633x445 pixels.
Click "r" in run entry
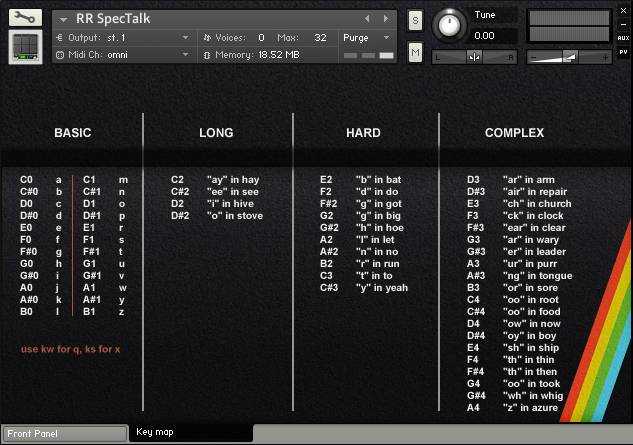pyautogui.click(x=377, y=264)
